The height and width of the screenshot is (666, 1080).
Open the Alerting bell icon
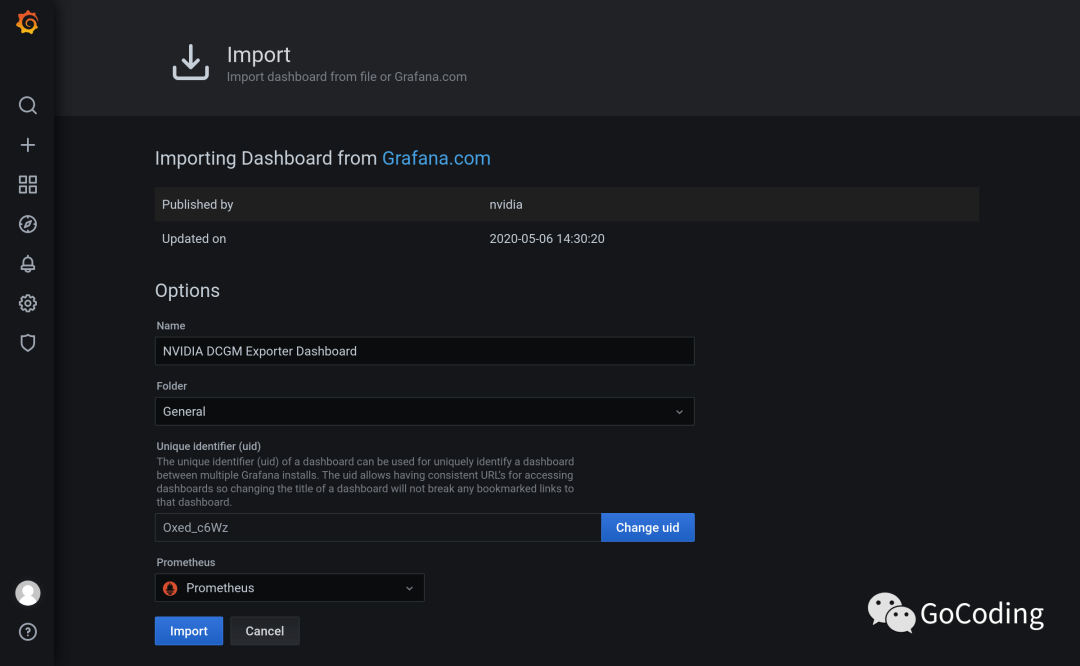click(x=28, y=264)
